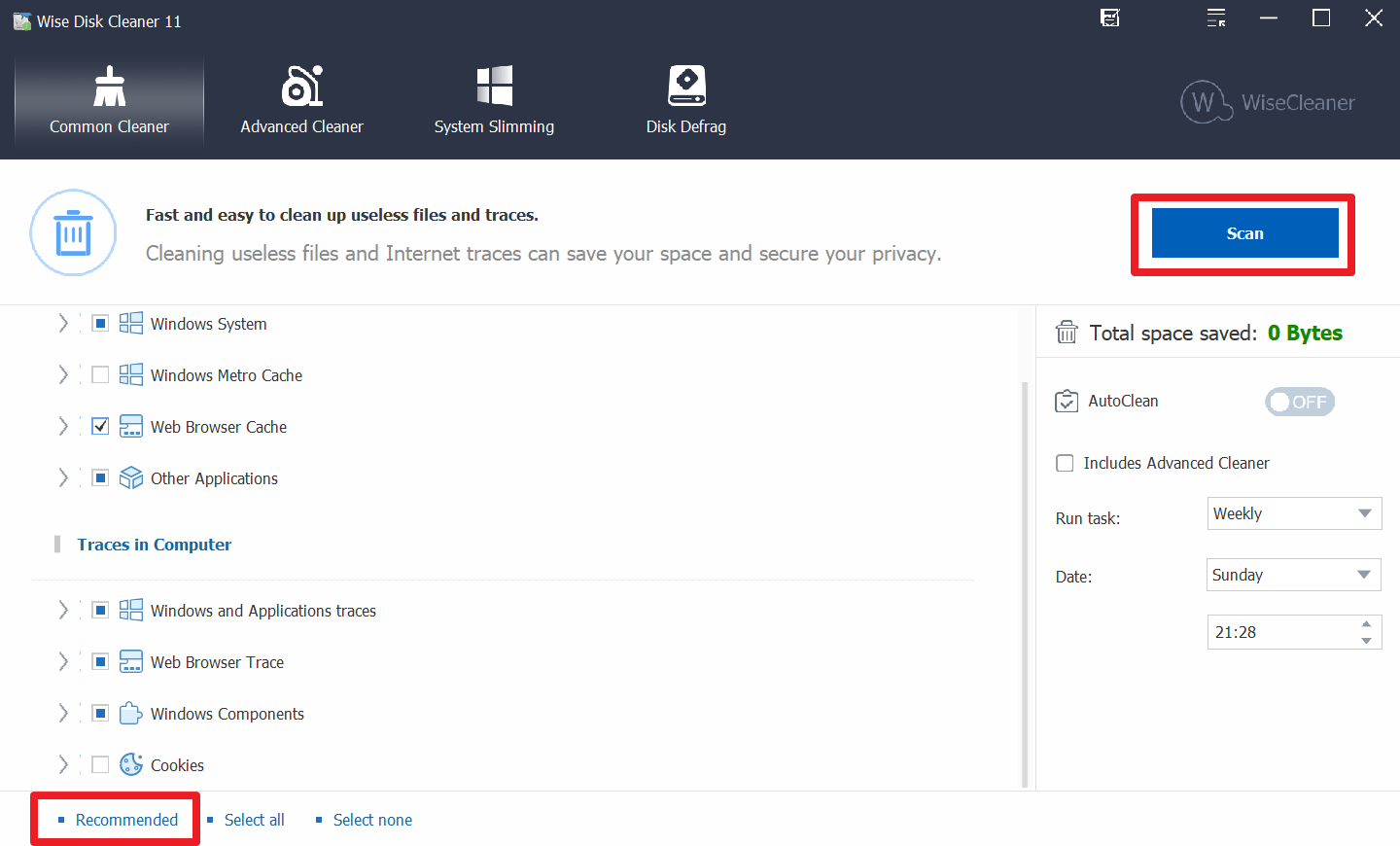Turn on the AutoClean toggle switch

1300,402
